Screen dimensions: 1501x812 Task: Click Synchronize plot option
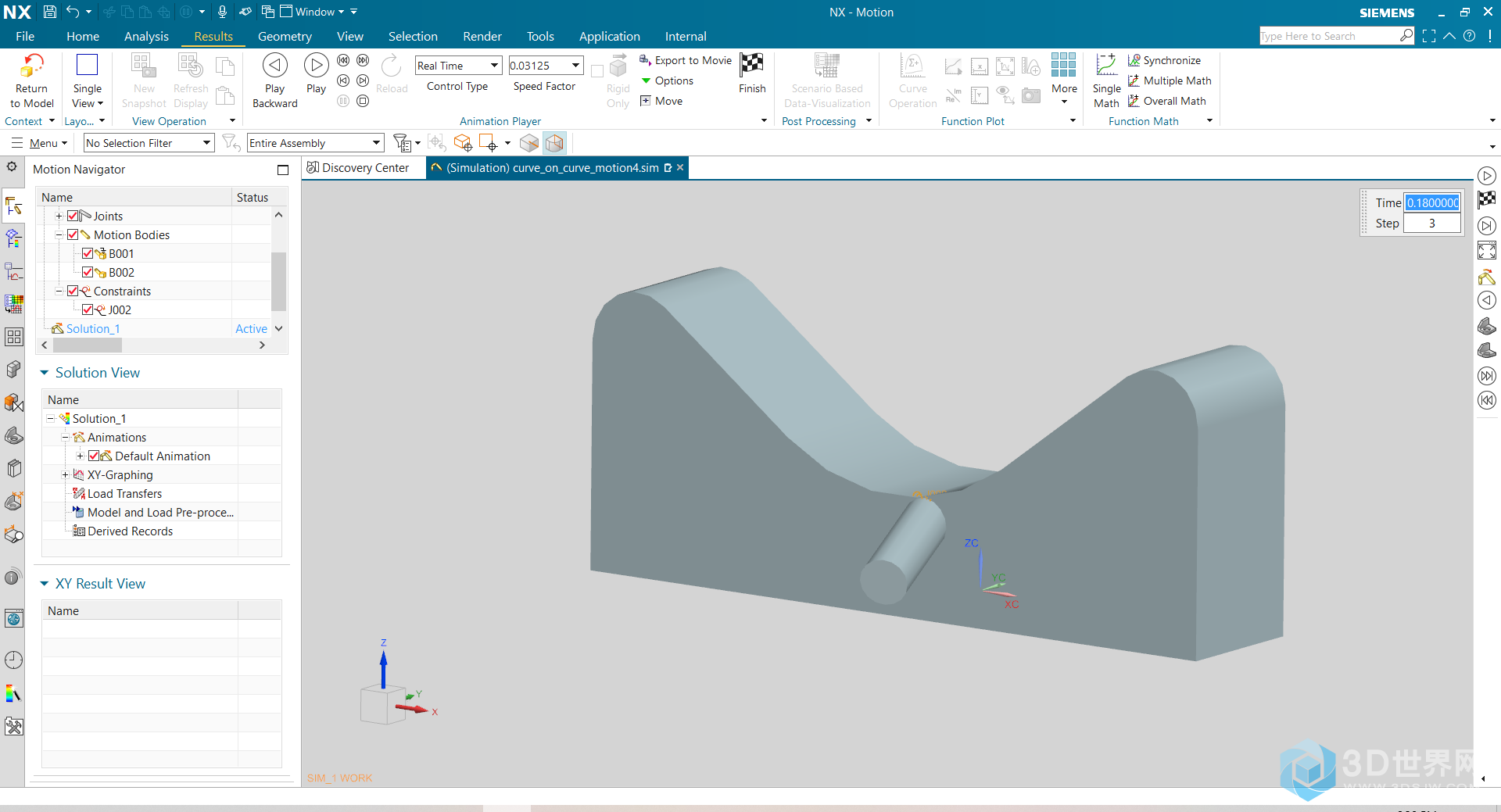pos(1164,60)
